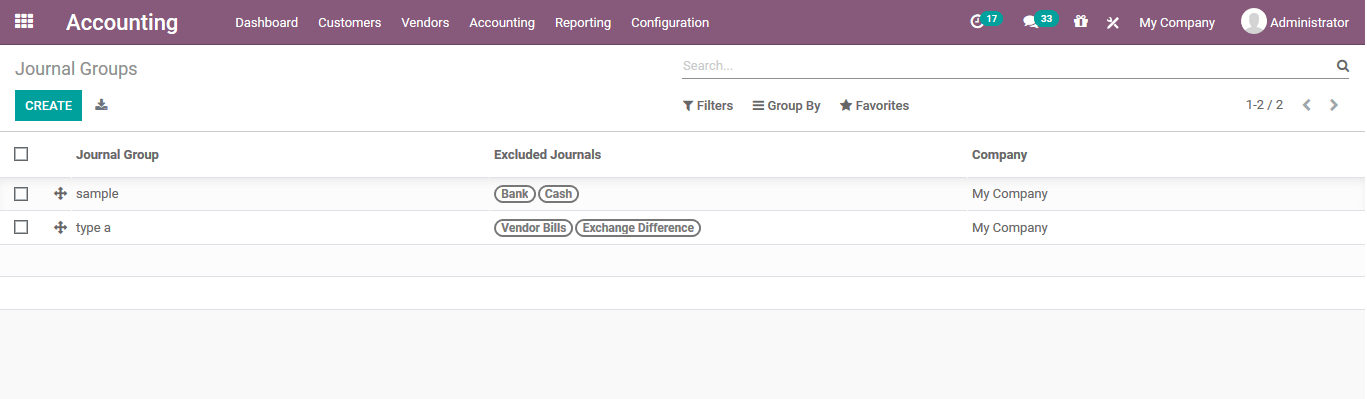Open the debug tools wrench icon
1367x399 pixels.
coord(1113,22)
